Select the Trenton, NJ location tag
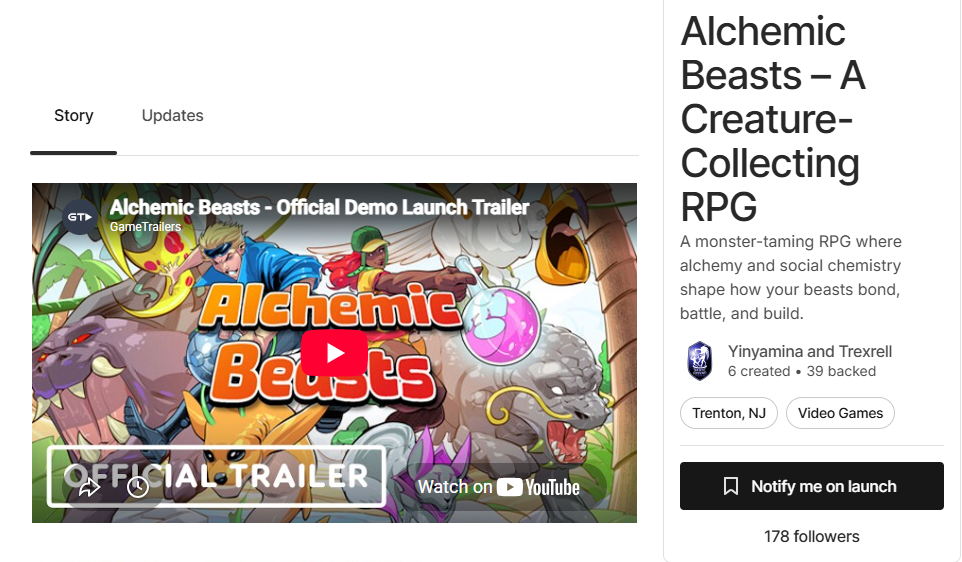This screenshot has height=562, width=962. [729, 413]
